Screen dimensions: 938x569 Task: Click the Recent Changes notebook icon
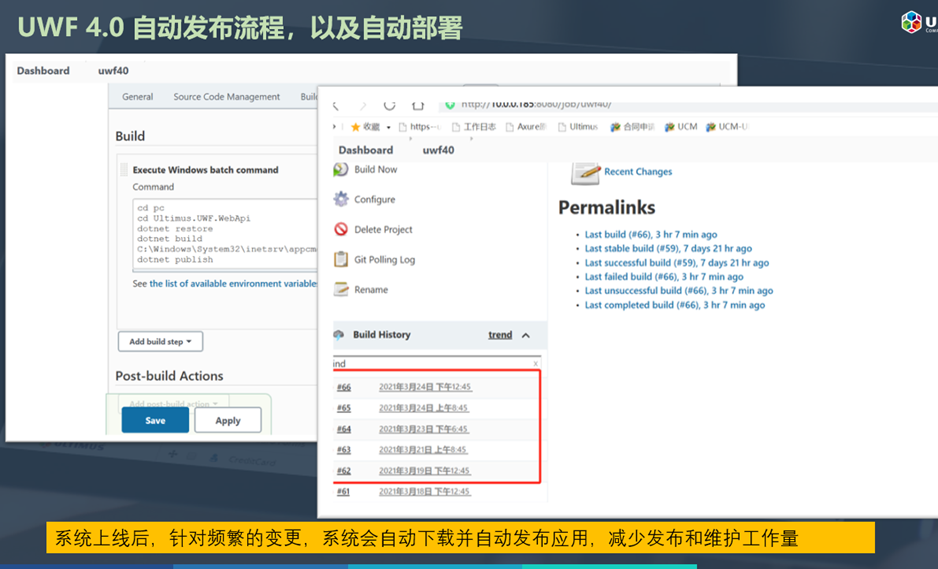(585, 172)
